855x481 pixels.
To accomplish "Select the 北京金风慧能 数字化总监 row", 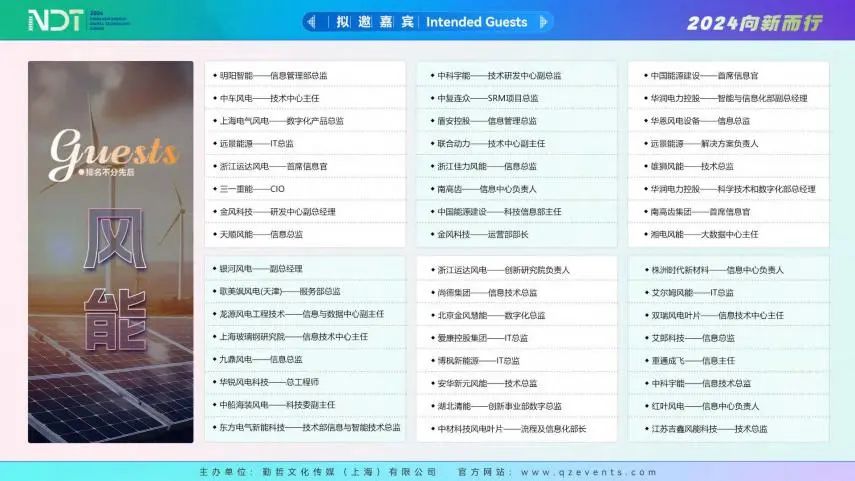I will point(517,315).
